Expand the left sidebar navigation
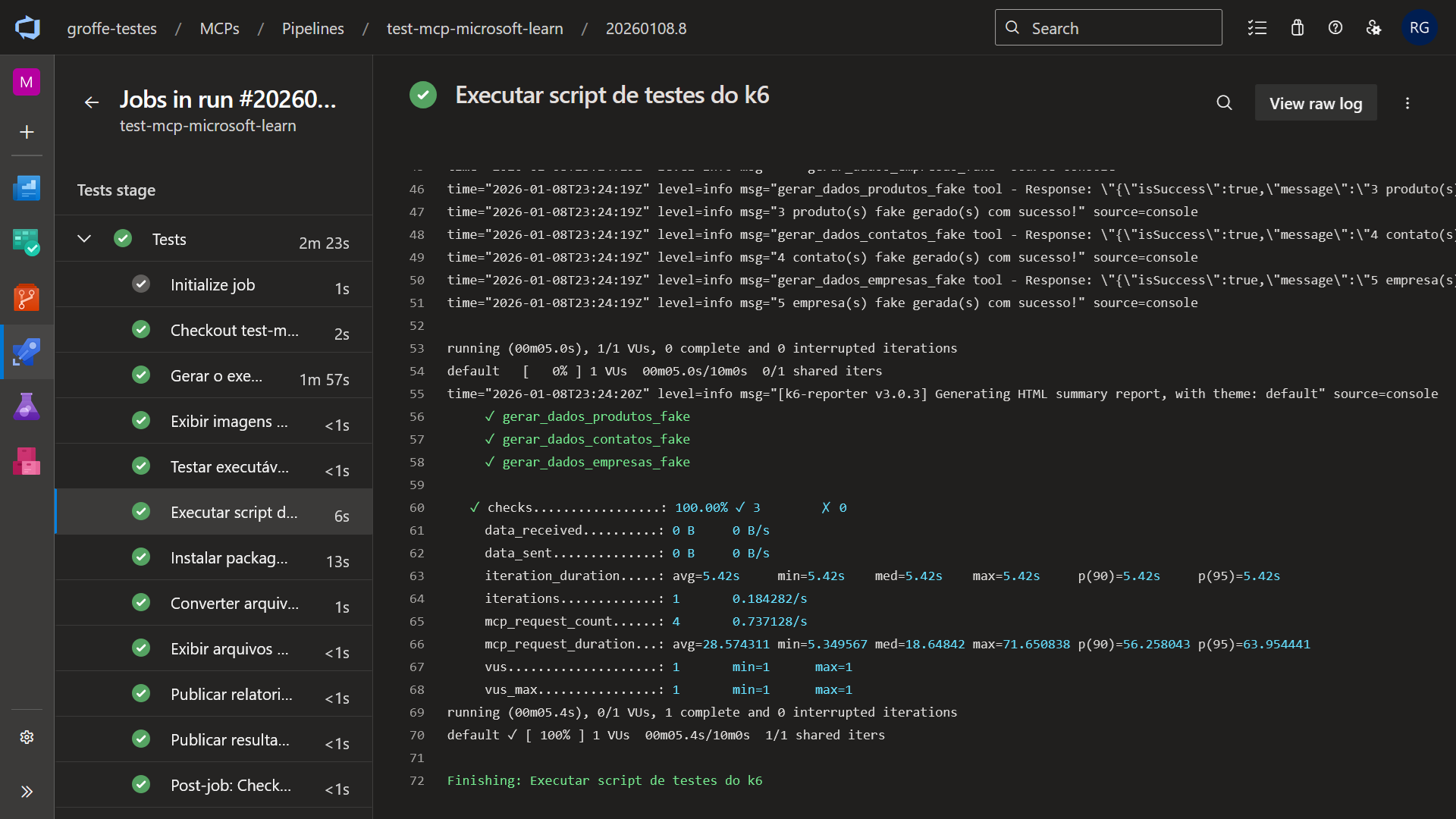Viewport: 1456px width, 819px height. tap(27, 792)
